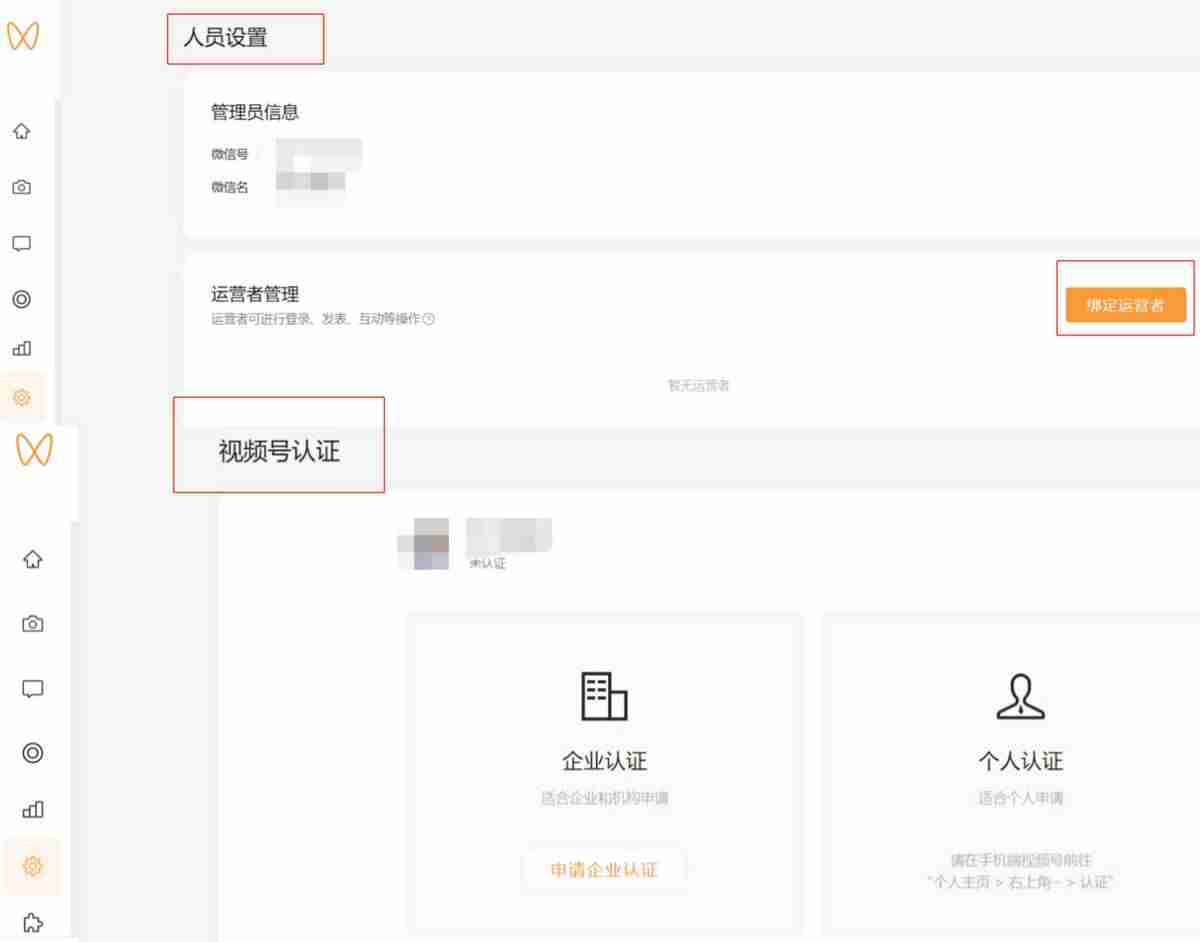This screenshot has height=942, width=1200.
Task: Click the building icon above 企业认证
Action: tap(605, 696)
